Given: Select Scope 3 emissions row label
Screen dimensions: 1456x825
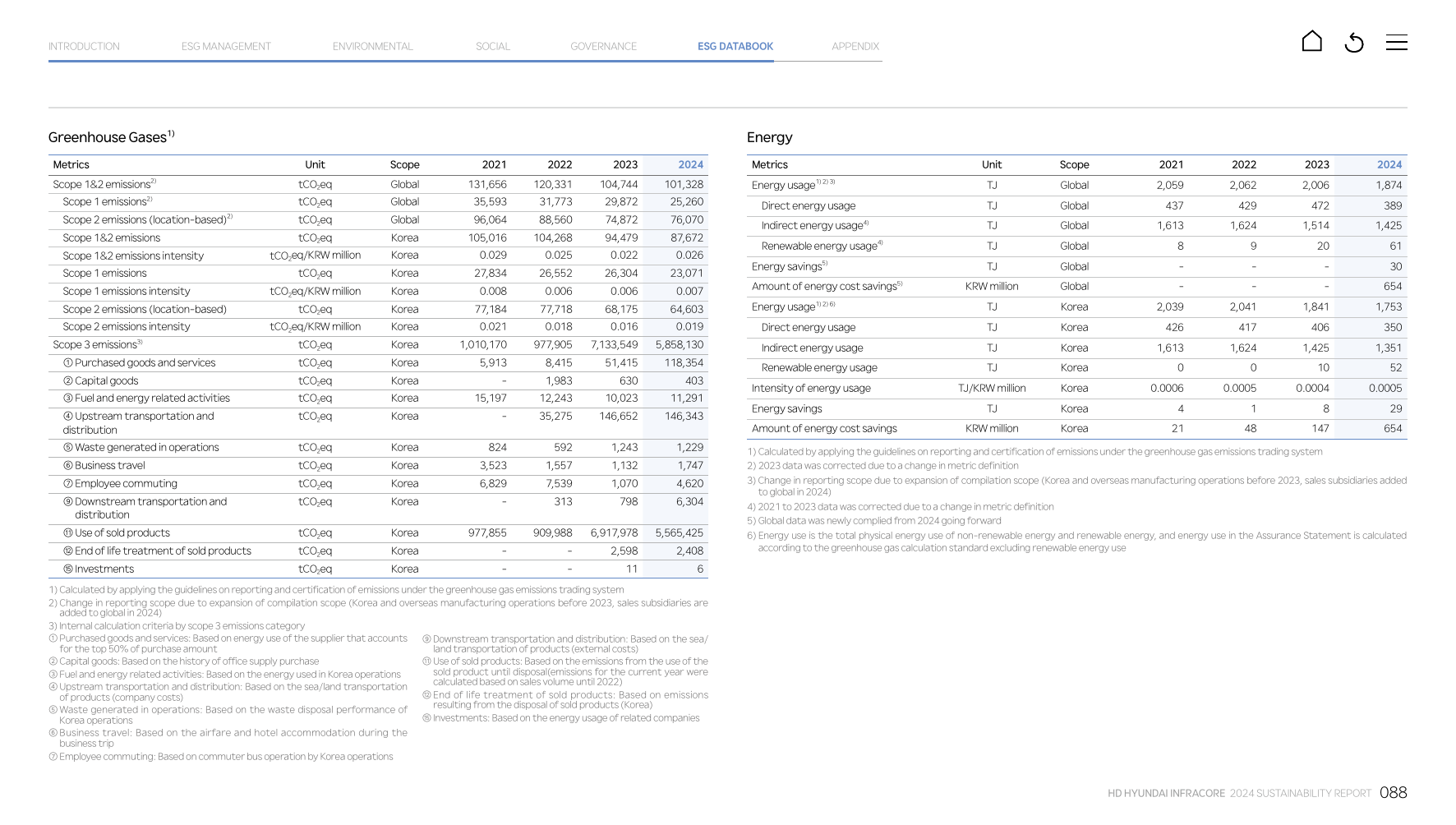Looking at the screenshot, I should 98,345.
